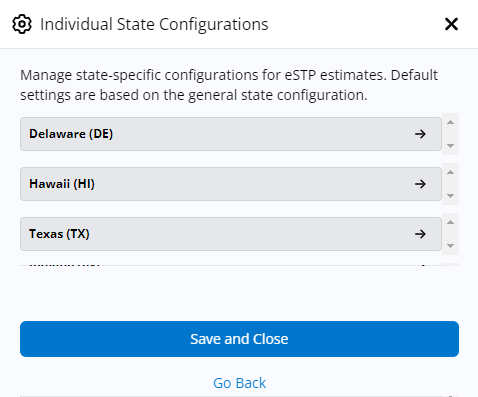Click the right arrow icon on Texas row
Screen dimensions: 478x397
coord(420,234)
